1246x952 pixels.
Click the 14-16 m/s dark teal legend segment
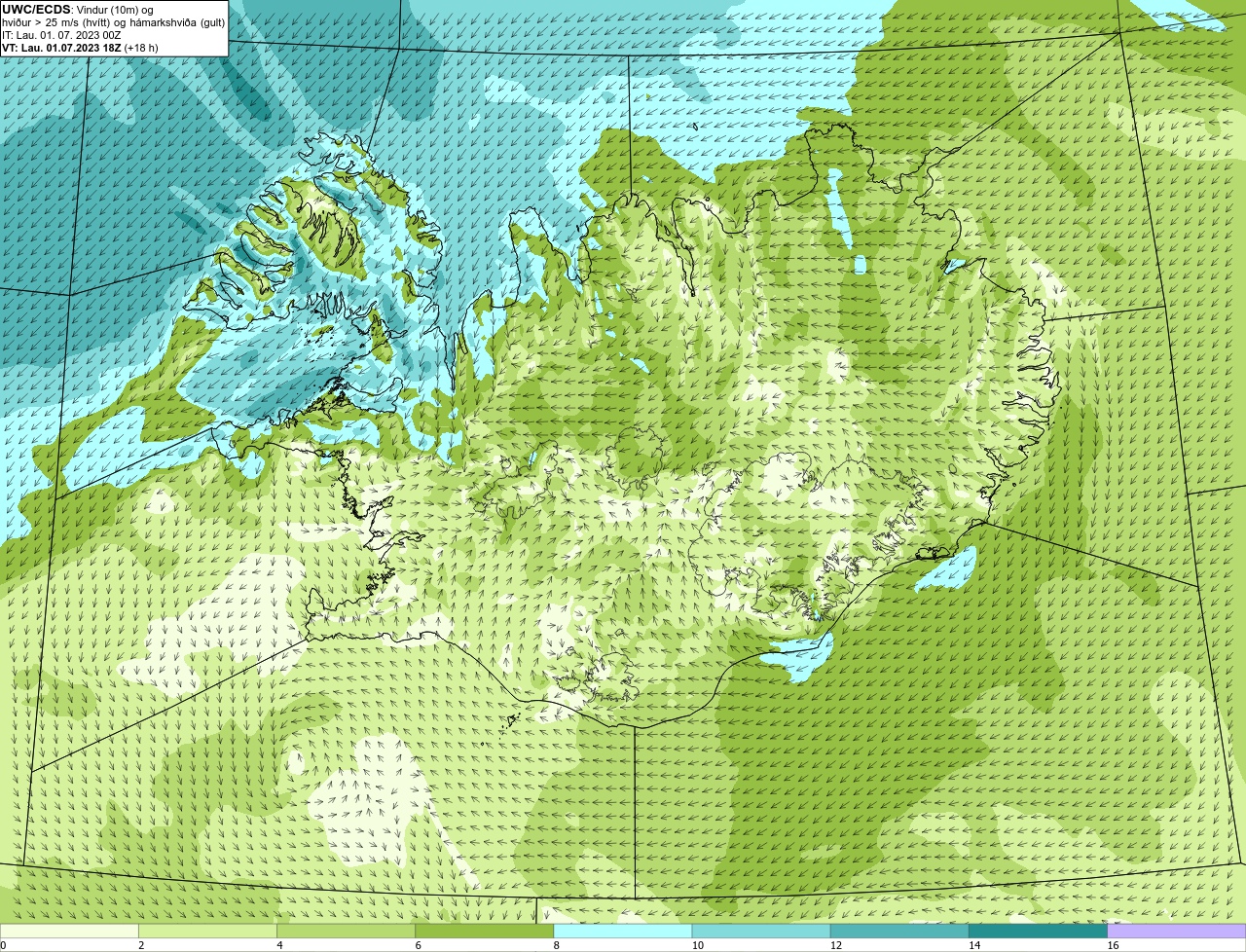pos(1039,931)
